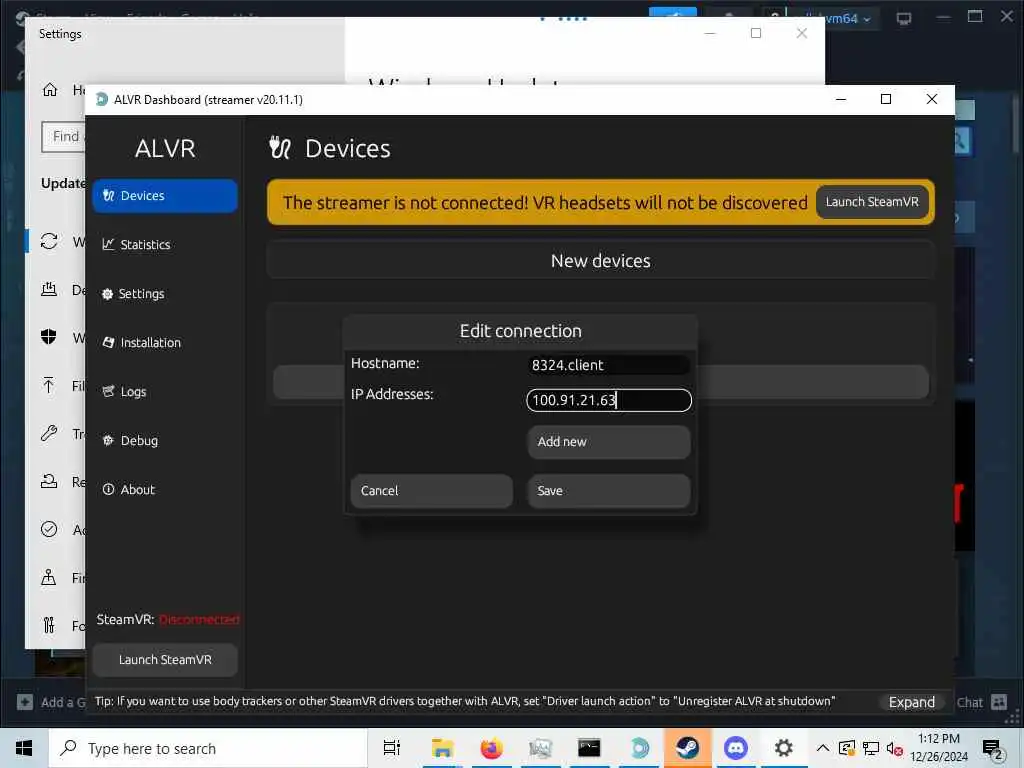This screenshot has width=1024, height=768.
Task: Cancel the Edit connection dialog
Action: coord(432,491)
